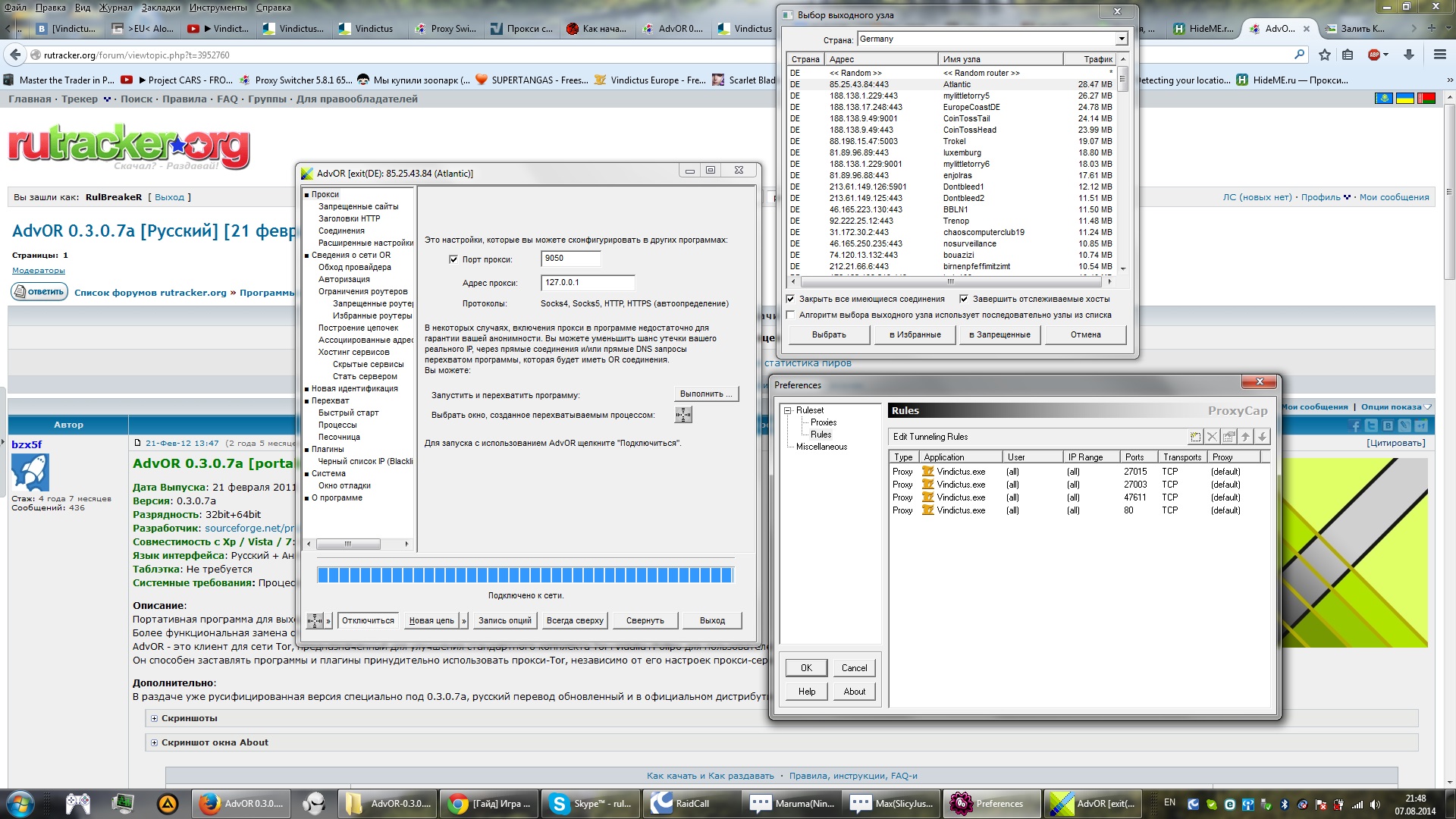This screenshot has width=1456, height=819.
Task: Open the 'Инструменты' menu
Action: point(218,7)
